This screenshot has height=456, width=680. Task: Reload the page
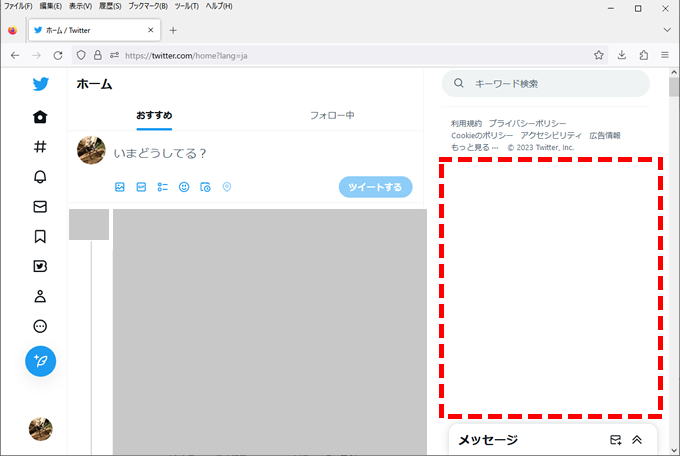[x=58, y=56]
